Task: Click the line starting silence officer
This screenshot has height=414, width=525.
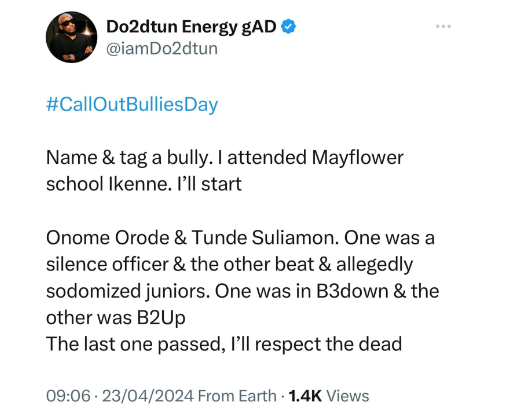Action: click(x=229, y=265)
